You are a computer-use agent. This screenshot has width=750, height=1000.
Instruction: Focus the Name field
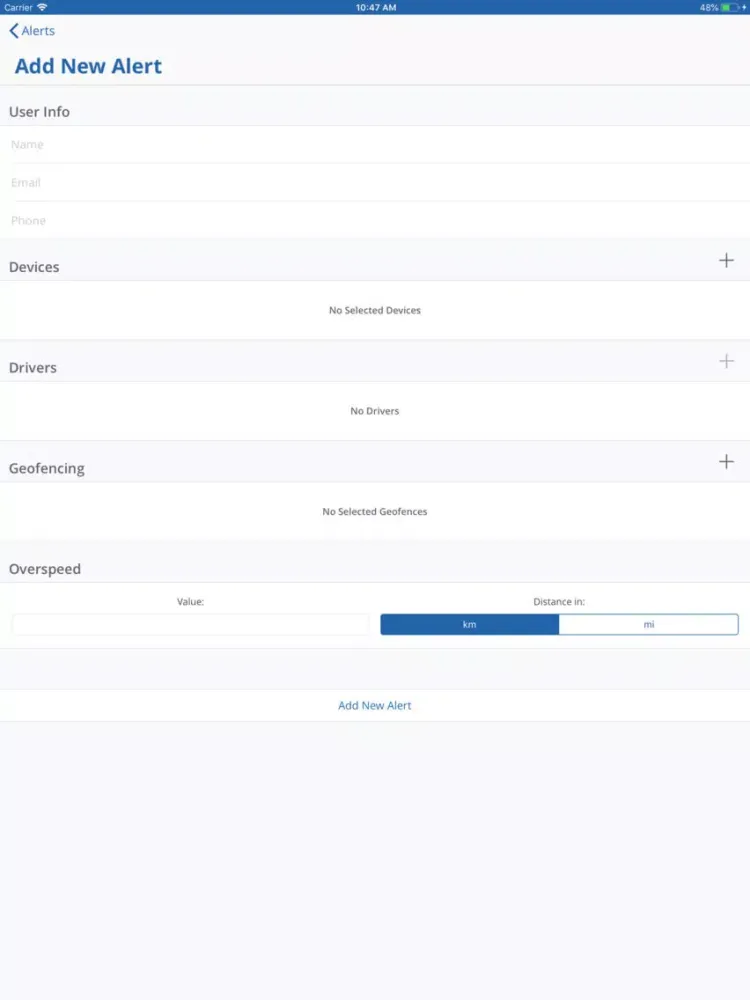375,145
